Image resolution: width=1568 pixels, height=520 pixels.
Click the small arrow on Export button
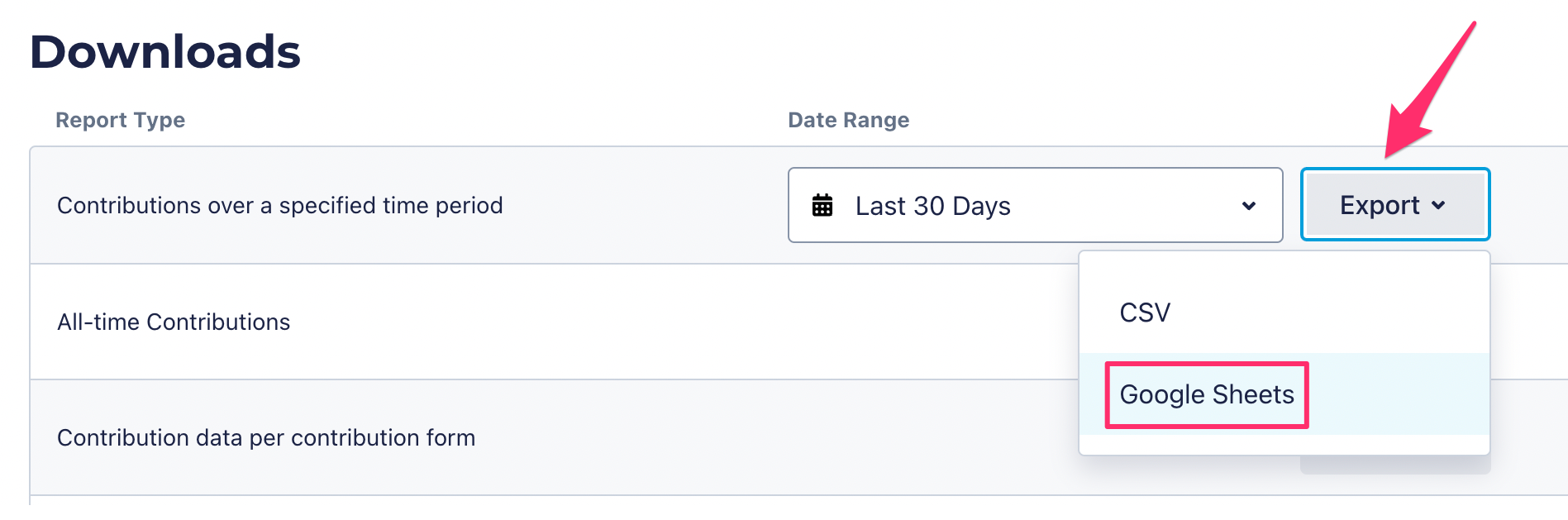coord(1438,205)
